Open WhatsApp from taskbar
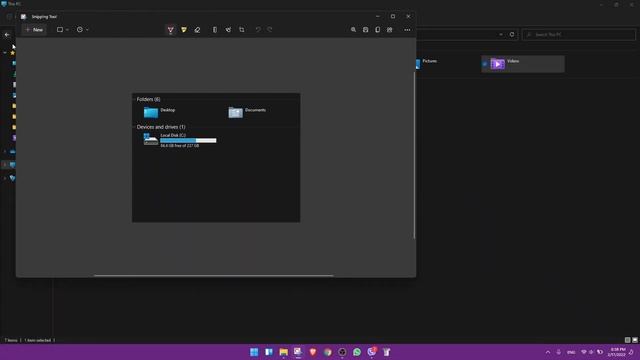This screenshot has height=360, width=640. 357,352
